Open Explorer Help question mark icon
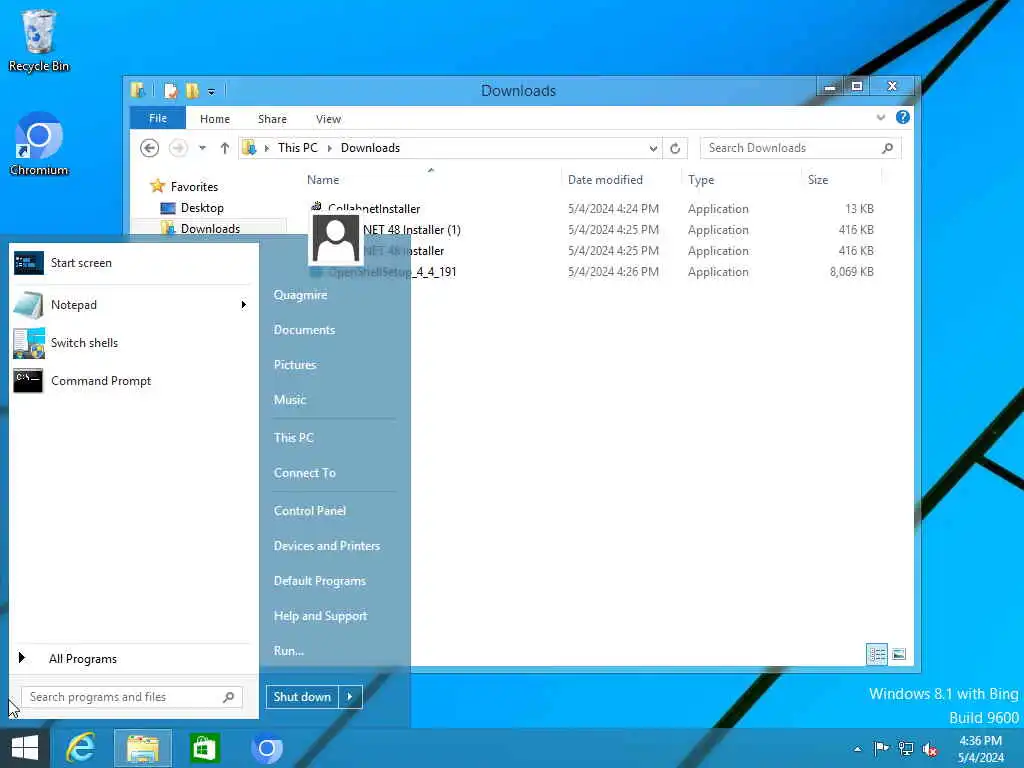This screenshot has width=1024, height=768. pos(903,117)
